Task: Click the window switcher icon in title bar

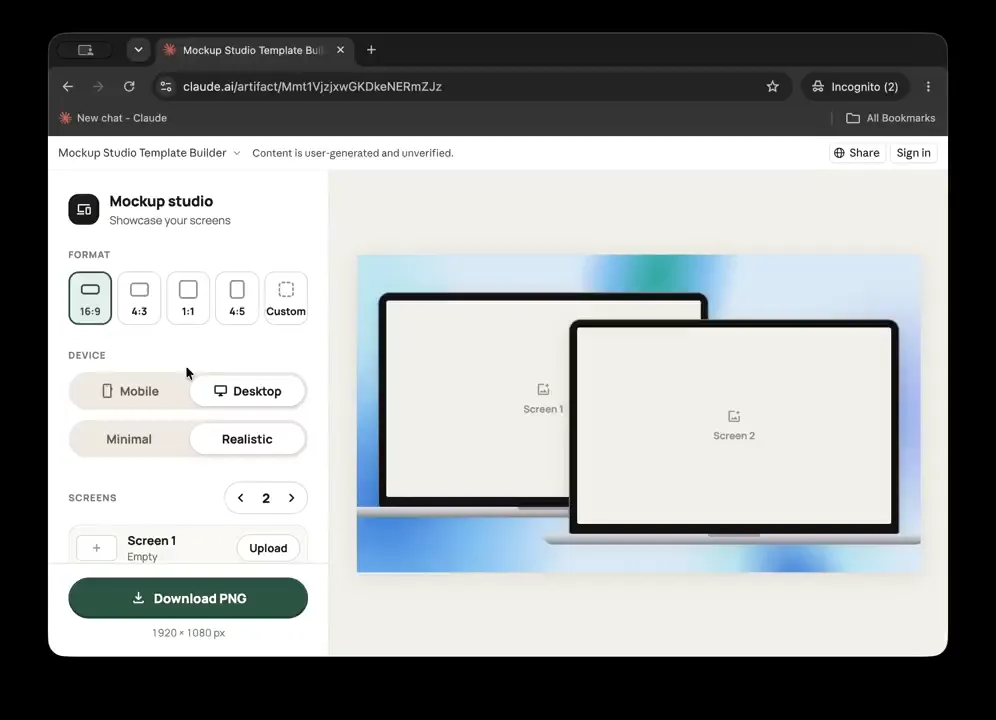Action: point(85,50)
